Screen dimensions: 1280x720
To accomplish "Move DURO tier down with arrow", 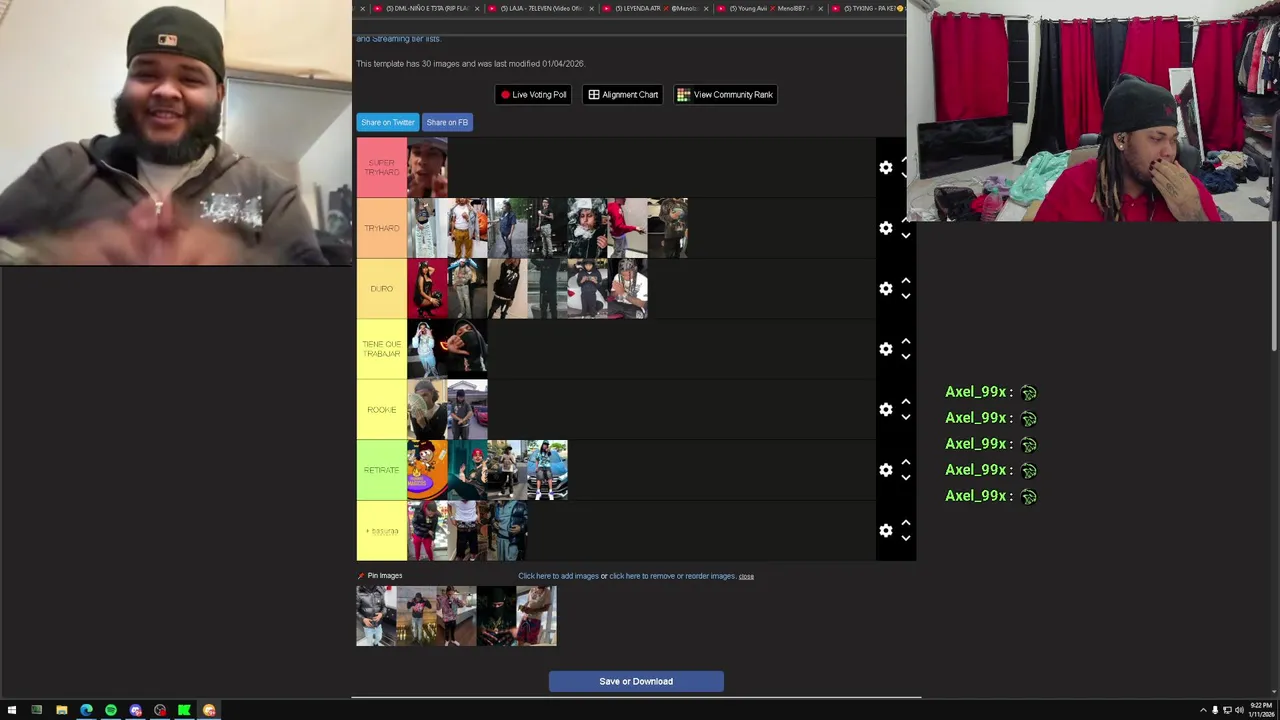I will coord(906,297).
